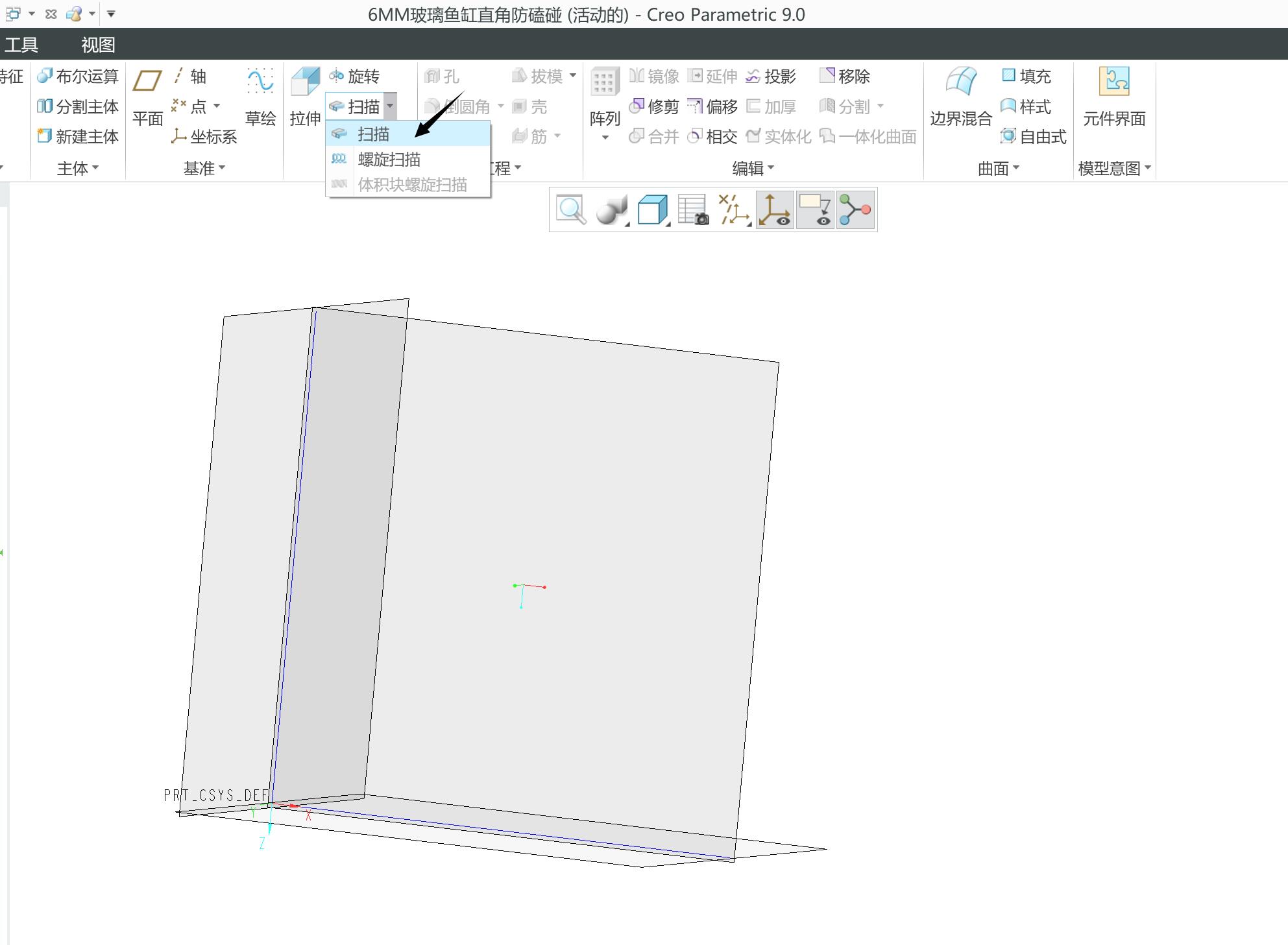
Task: Switch to the 视图 ribbon tab
Action: 98,45
